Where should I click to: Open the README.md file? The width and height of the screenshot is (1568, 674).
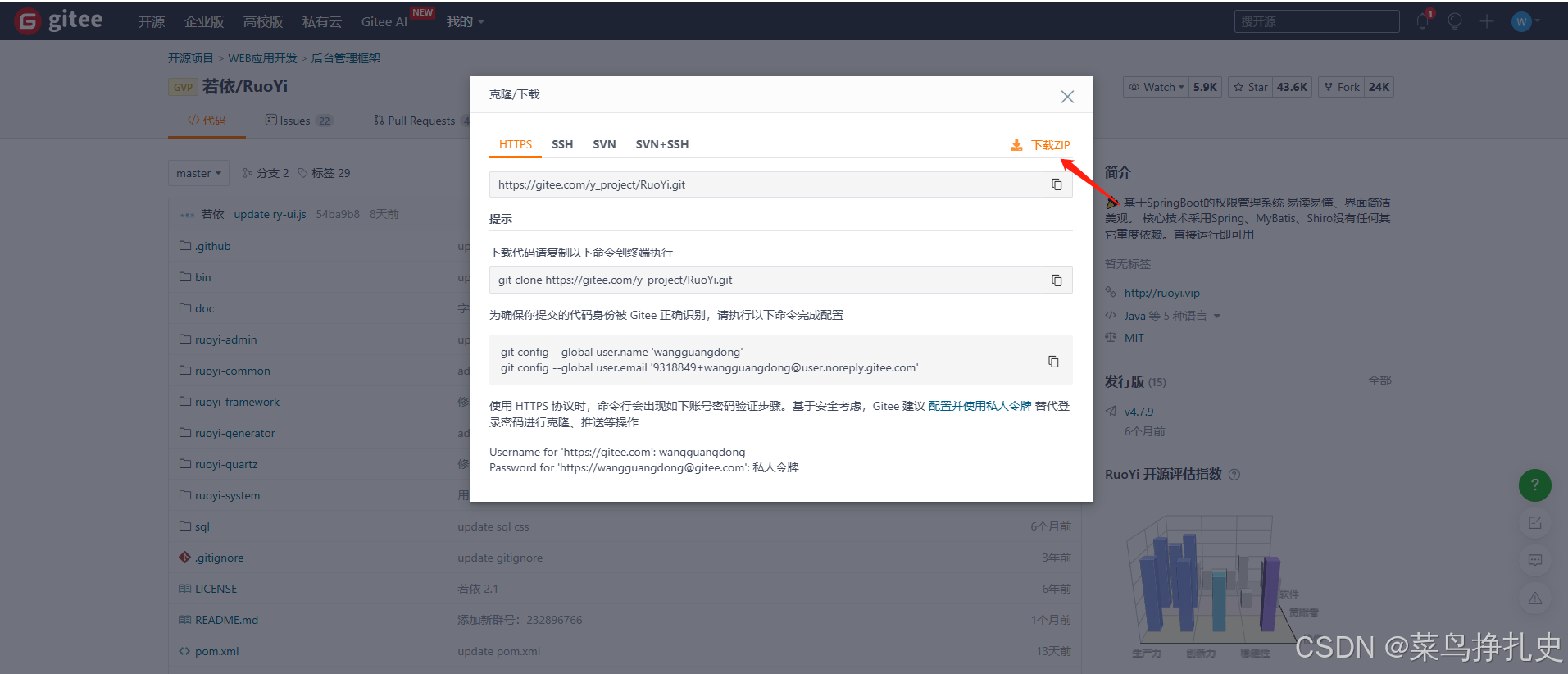(x=226, y=620)
